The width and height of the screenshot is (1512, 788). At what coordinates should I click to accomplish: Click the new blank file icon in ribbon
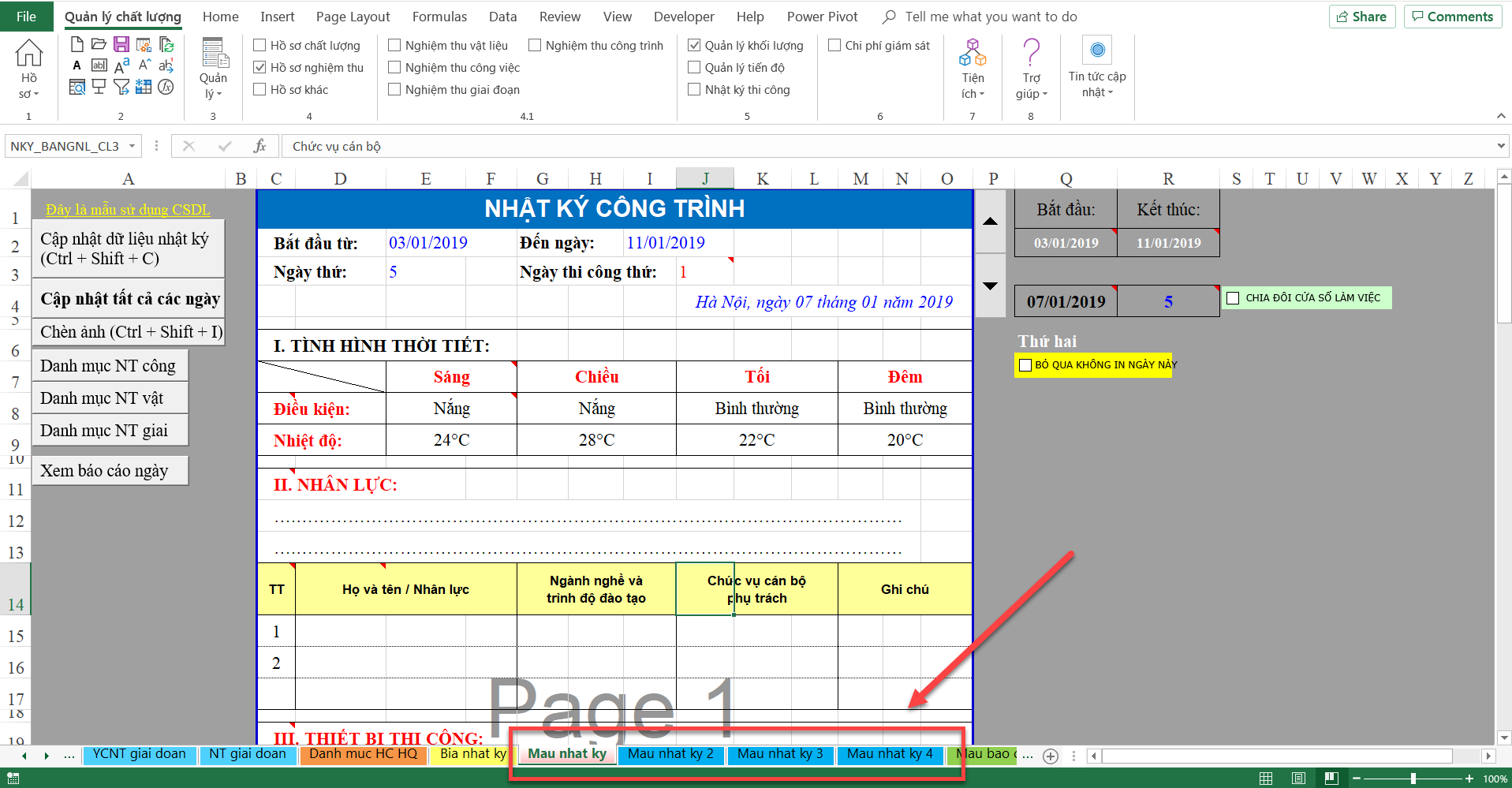77,44
